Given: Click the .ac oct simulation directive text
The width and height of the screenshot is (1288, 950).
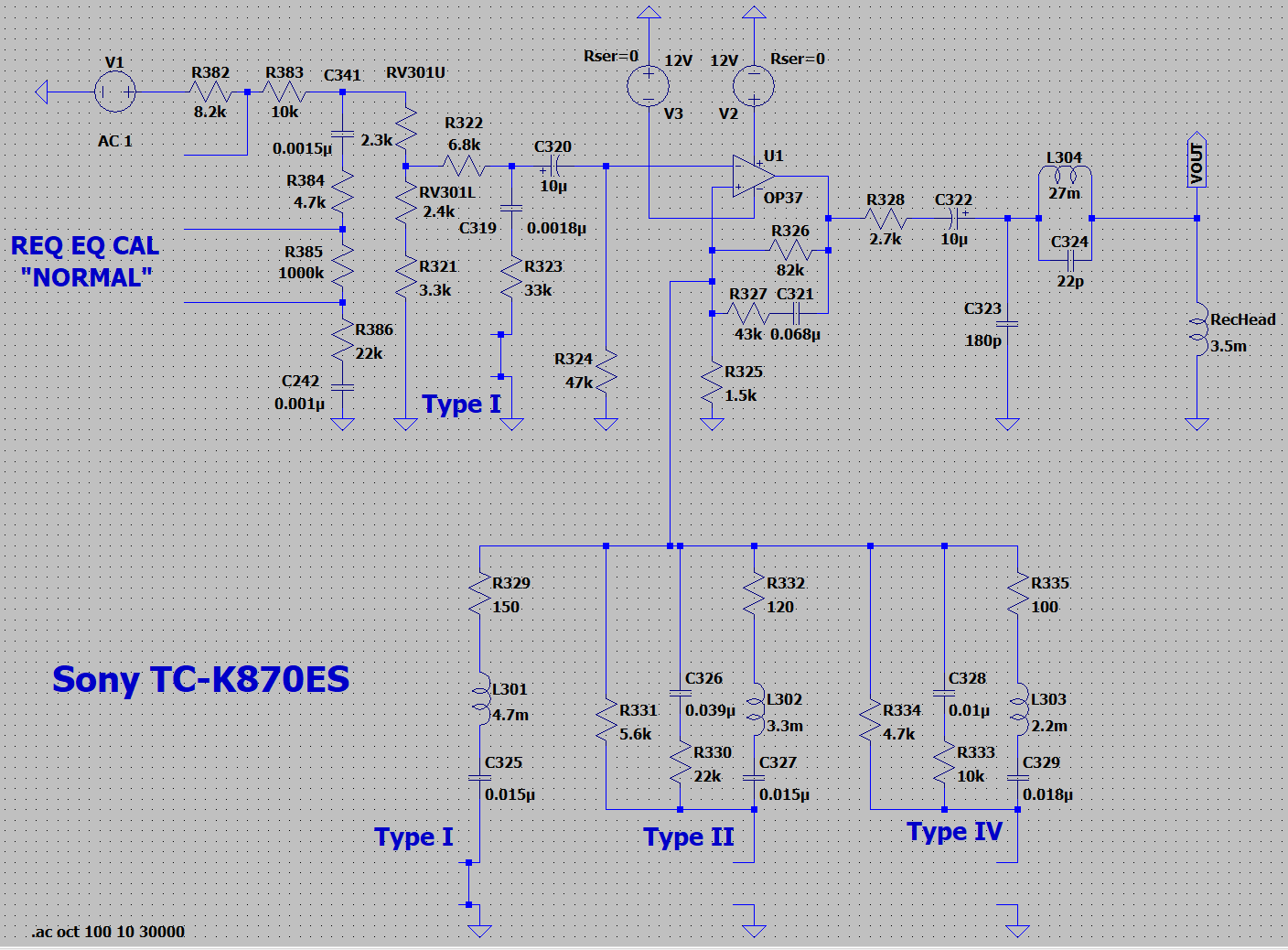Looking at the screenshot, I should (x=108, y=932).
